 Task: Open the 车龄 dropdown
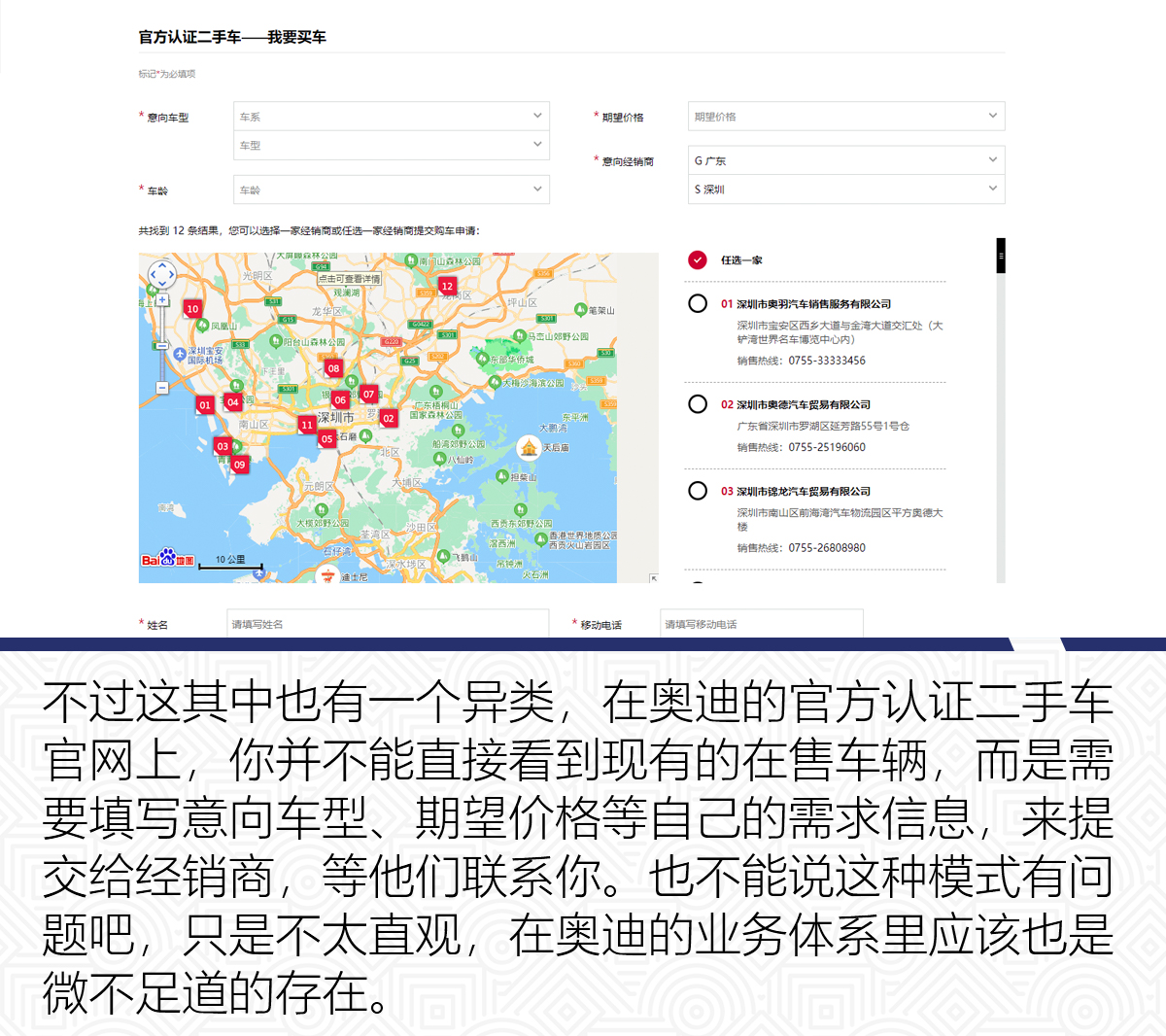point(391,189)
